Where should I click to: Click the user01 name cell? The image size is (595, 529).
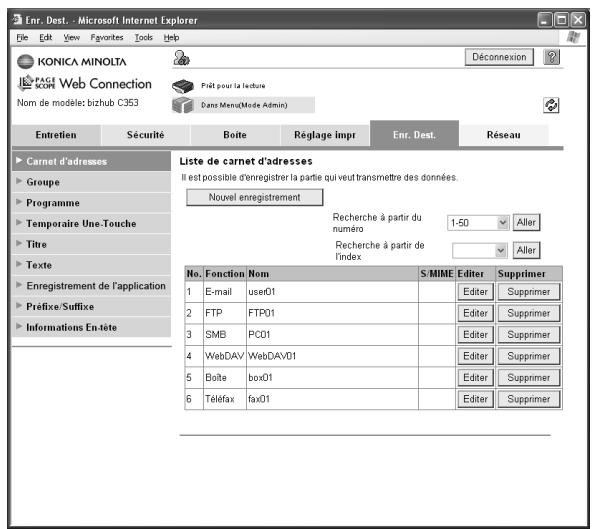click(x=332, y=292)
